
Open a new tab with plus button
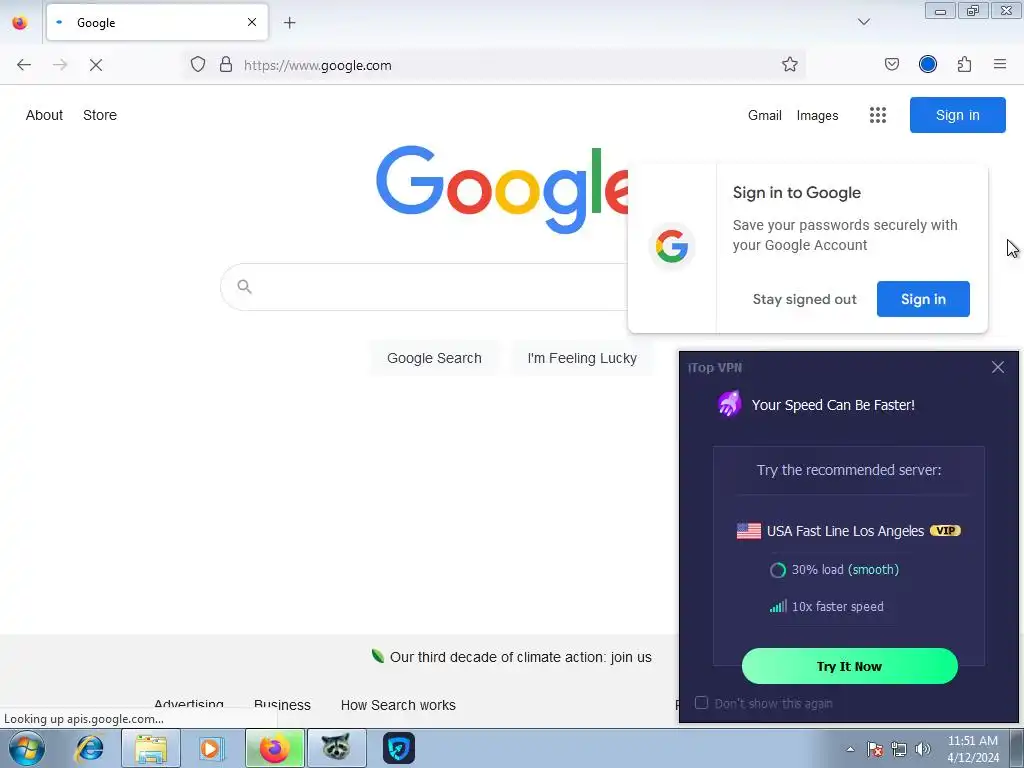coord(289,23)
